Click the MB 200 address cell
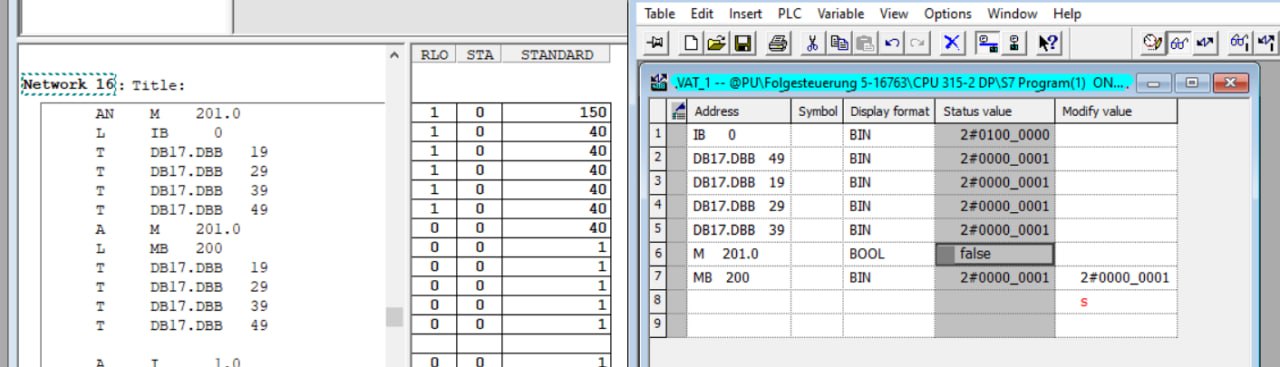The height and width of the screenshot is (367, 1280). 739,278
